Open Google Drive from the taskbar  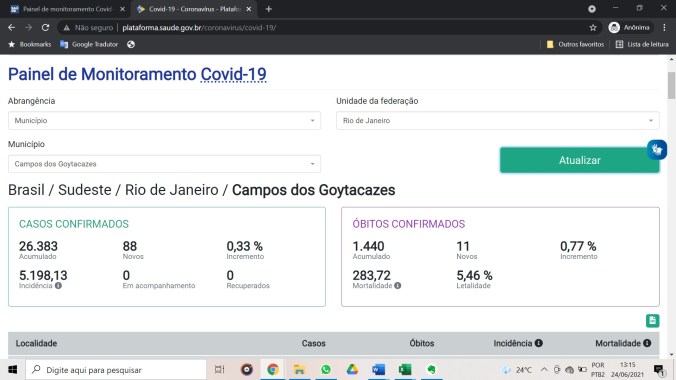coord(352,370)
